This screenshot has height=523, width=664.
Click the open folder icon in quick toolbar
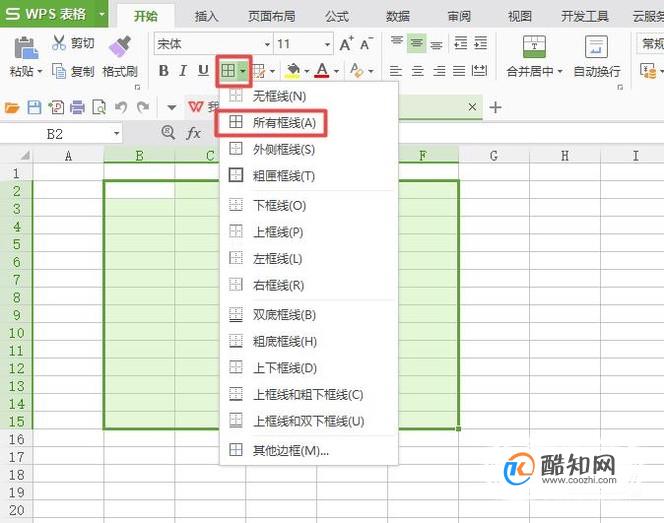pos(12,108)
